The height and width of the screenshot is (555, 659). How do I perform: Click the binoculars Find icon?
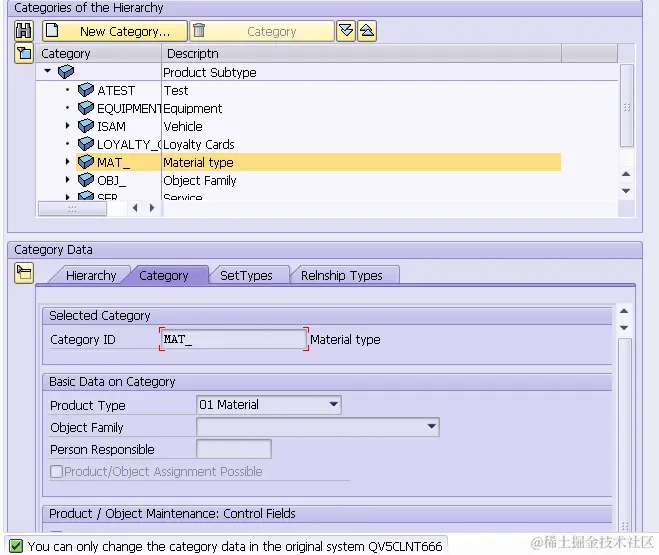24,31
